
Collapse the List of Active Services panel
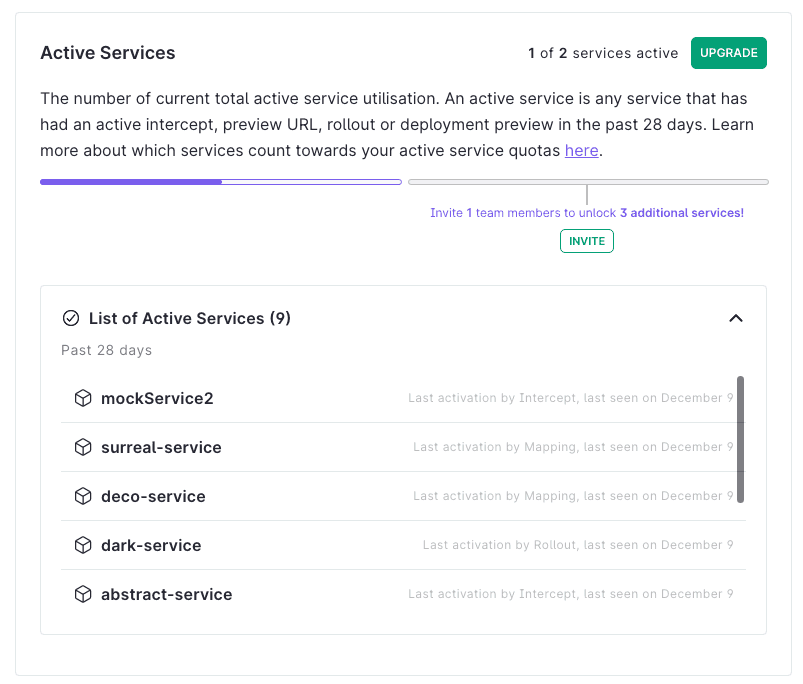click(x=735, y=318)
